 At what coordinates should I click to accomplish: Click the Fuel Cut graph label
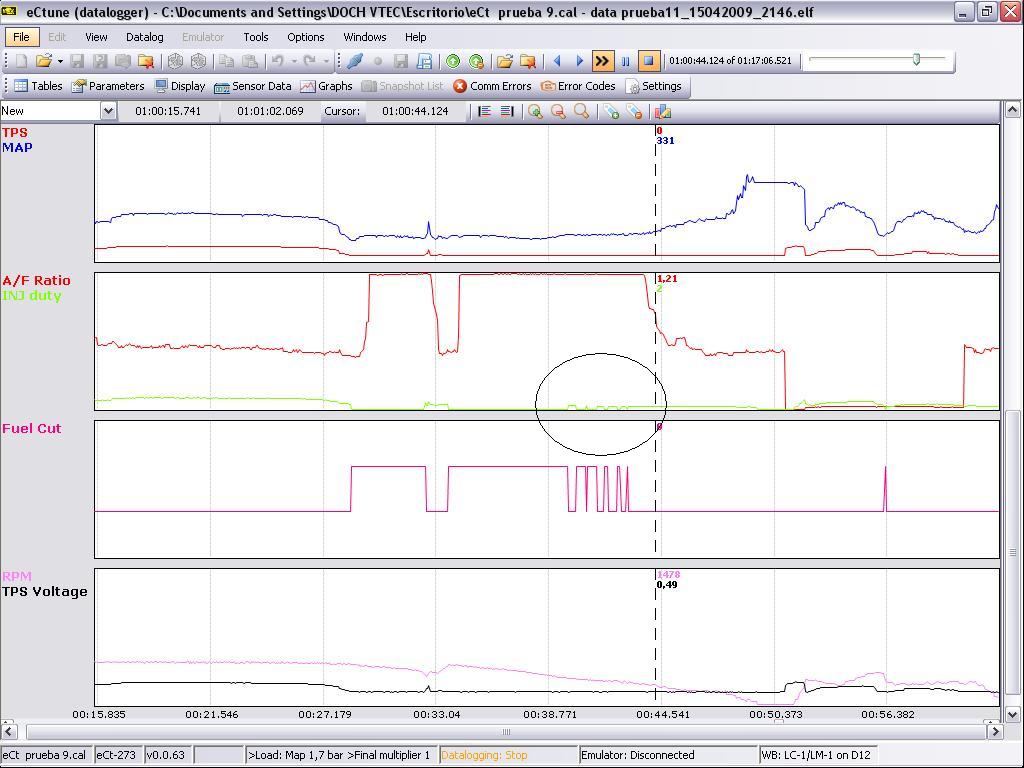(31, 428)
